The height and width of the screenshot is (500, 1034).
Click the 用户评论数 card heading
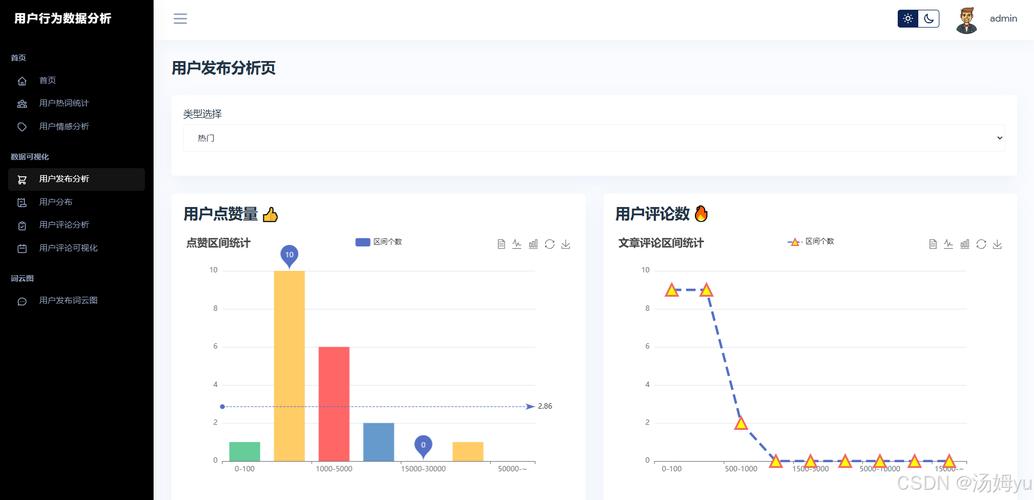(x=662, y=214)
